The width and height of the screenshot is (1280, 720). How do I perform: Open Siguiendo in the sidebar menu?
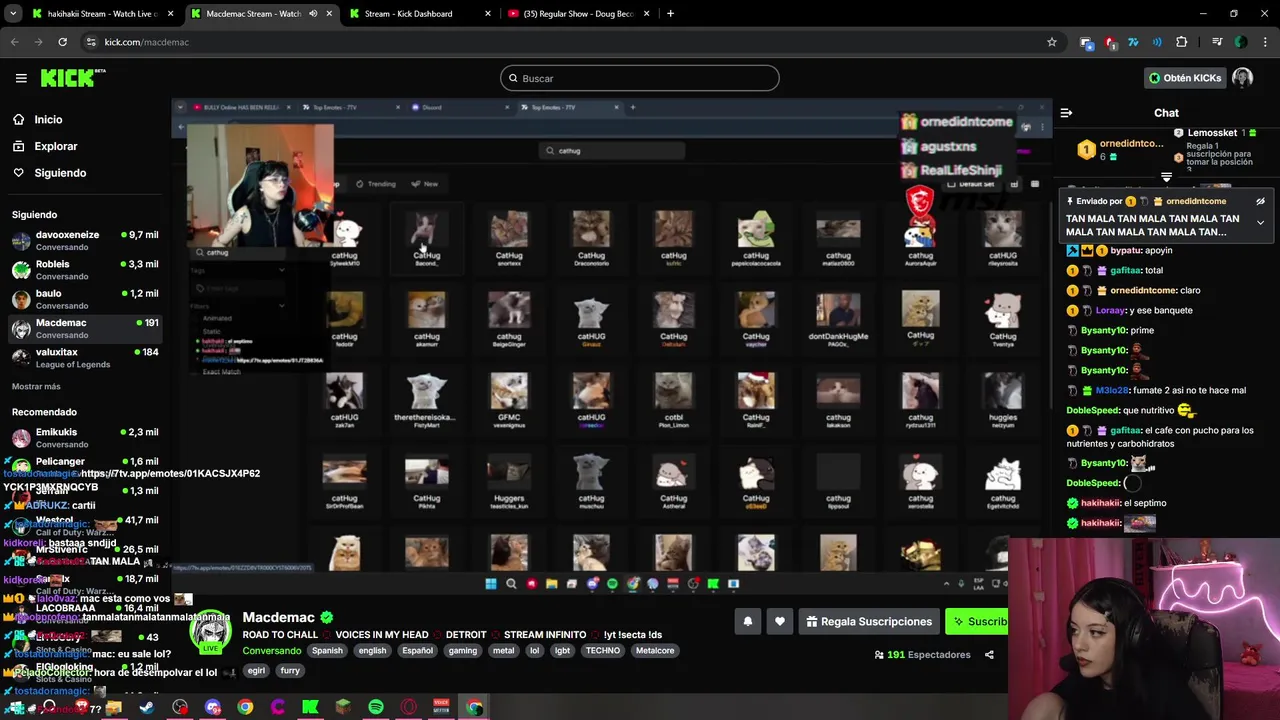click(x=60, y=173)
